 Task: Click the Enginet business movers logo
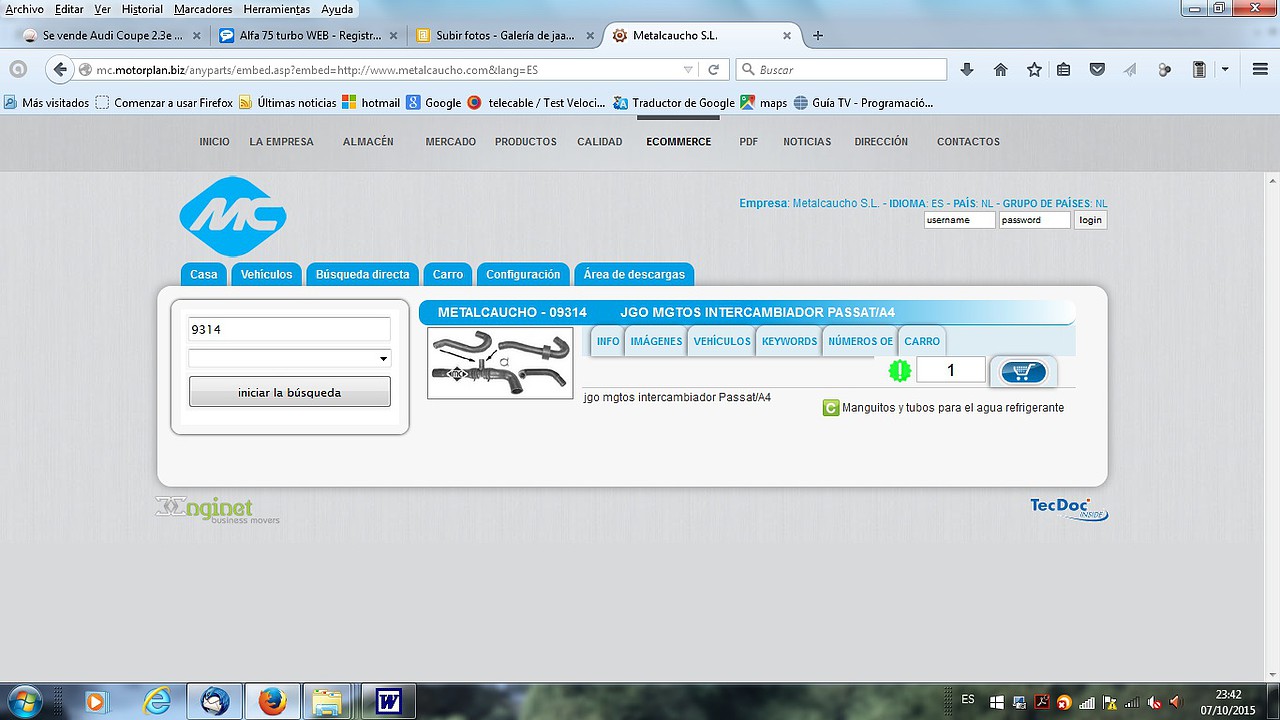pyautogui.click(x=217, y=509)
